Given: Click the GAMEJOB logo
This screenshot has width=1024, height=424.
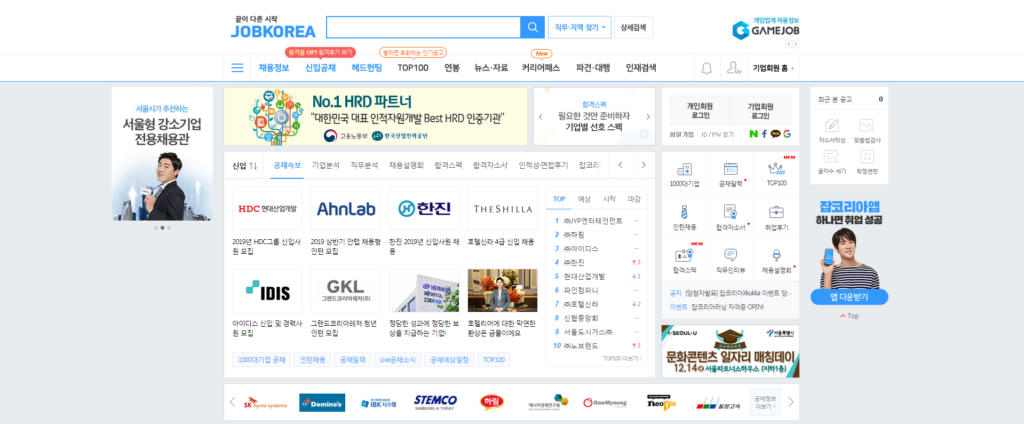Looking at the screenshot, I should 765,29.
